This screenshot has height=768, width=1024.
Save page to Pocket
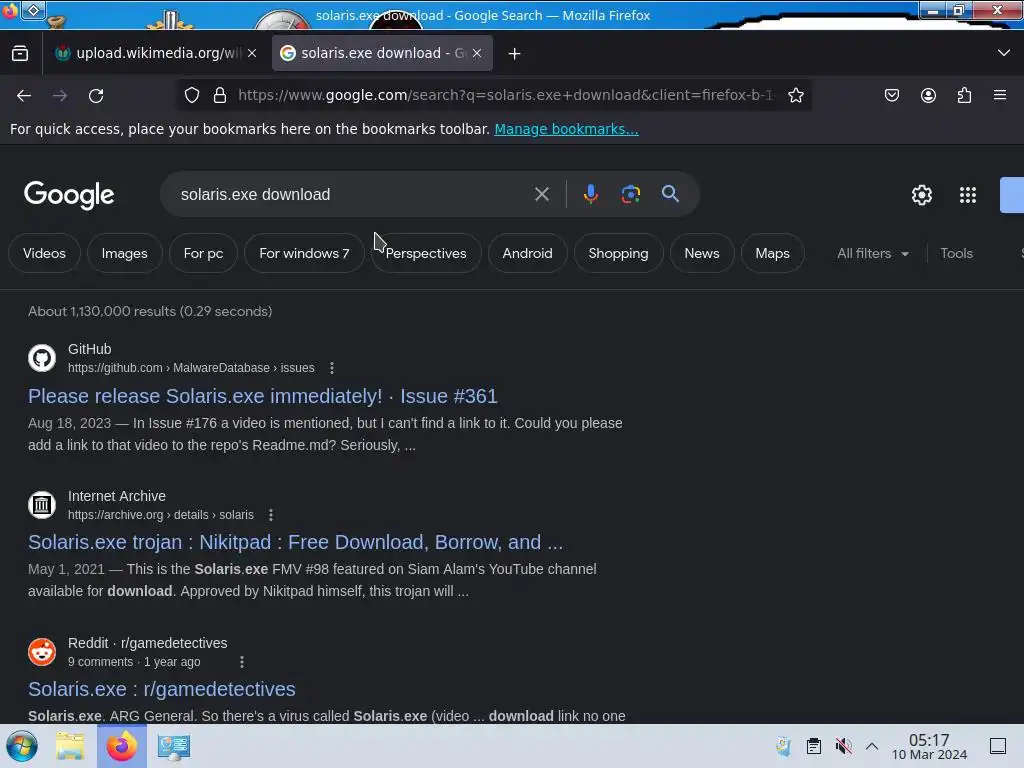pos(891,95)
